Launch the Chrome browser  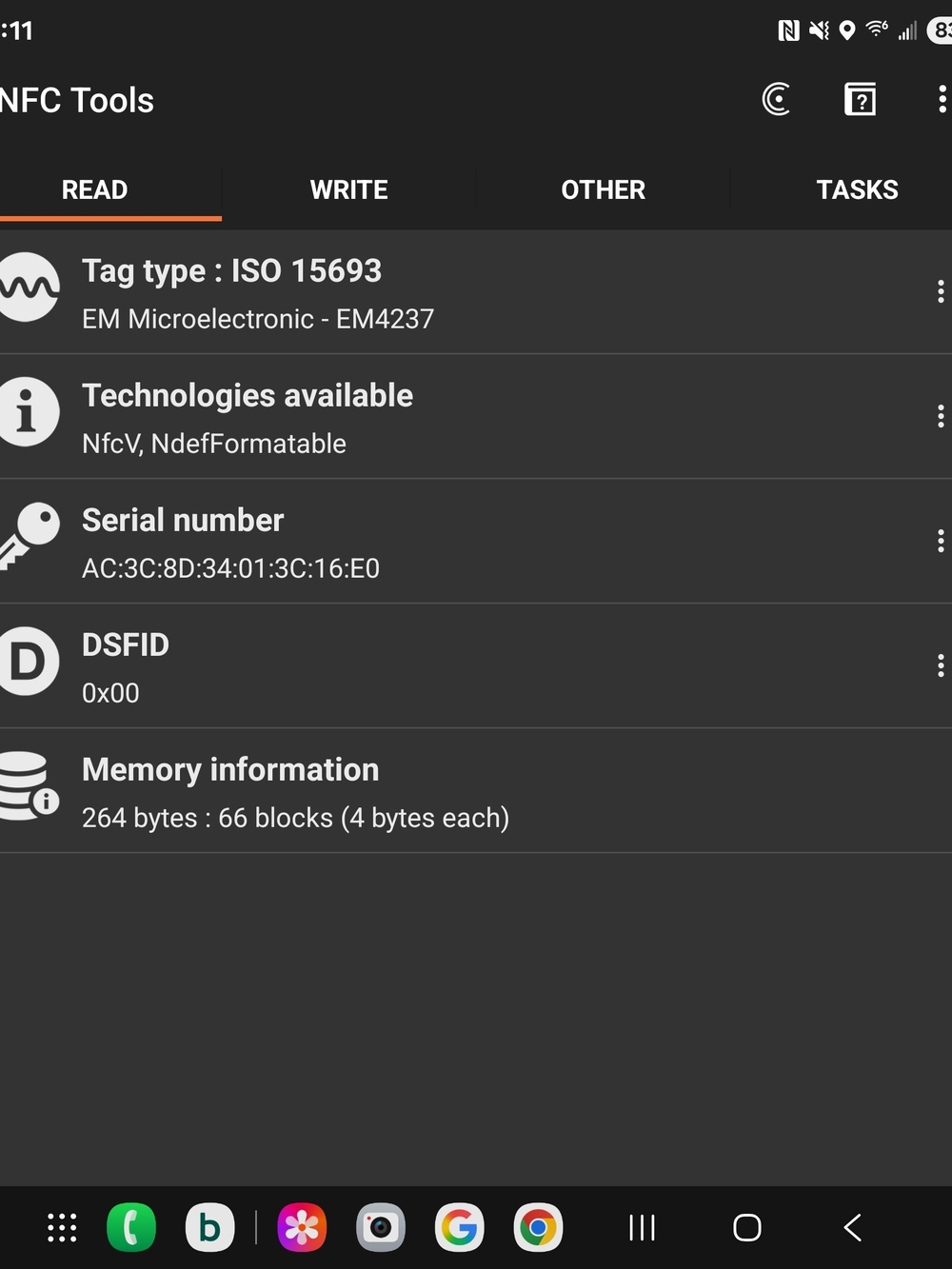(538, 1227)
